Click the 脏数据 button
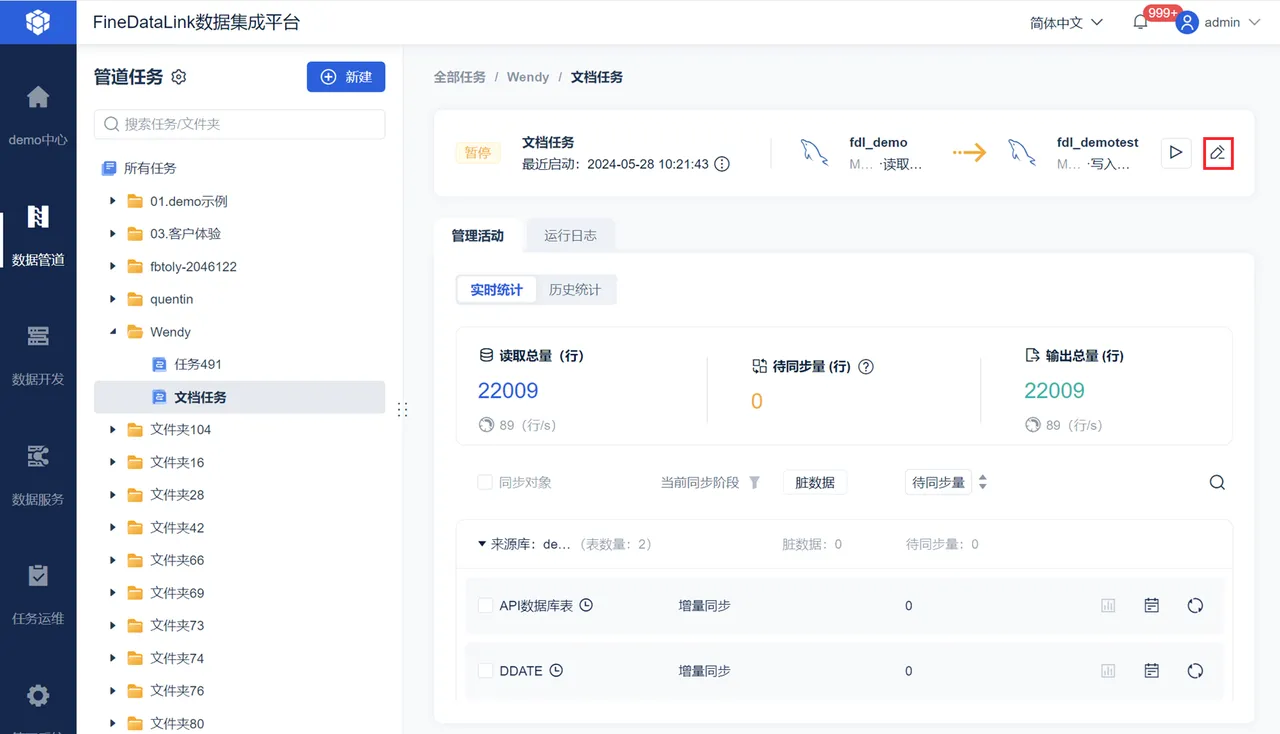Image resolution: width=1280 pixels, height=734 pixels. point(815,482)
